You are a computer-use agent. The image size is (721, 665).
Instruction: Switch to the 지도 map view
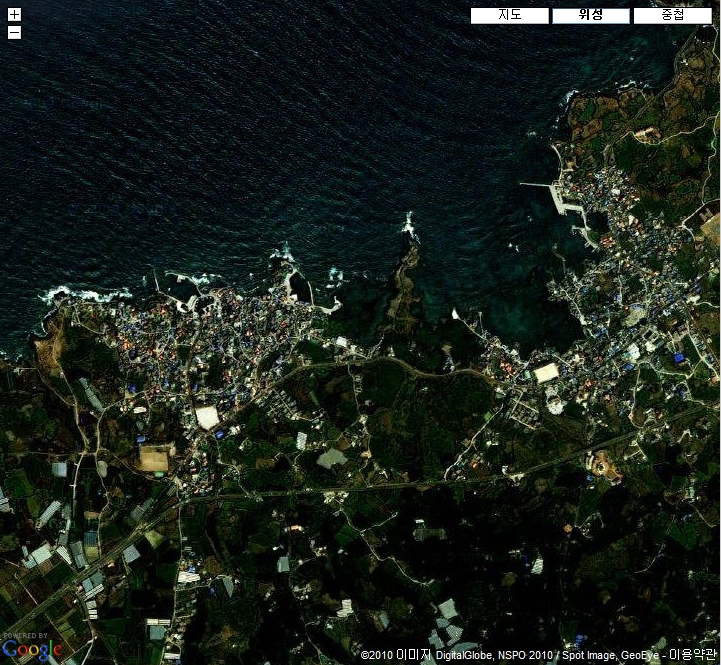(510, 16)
